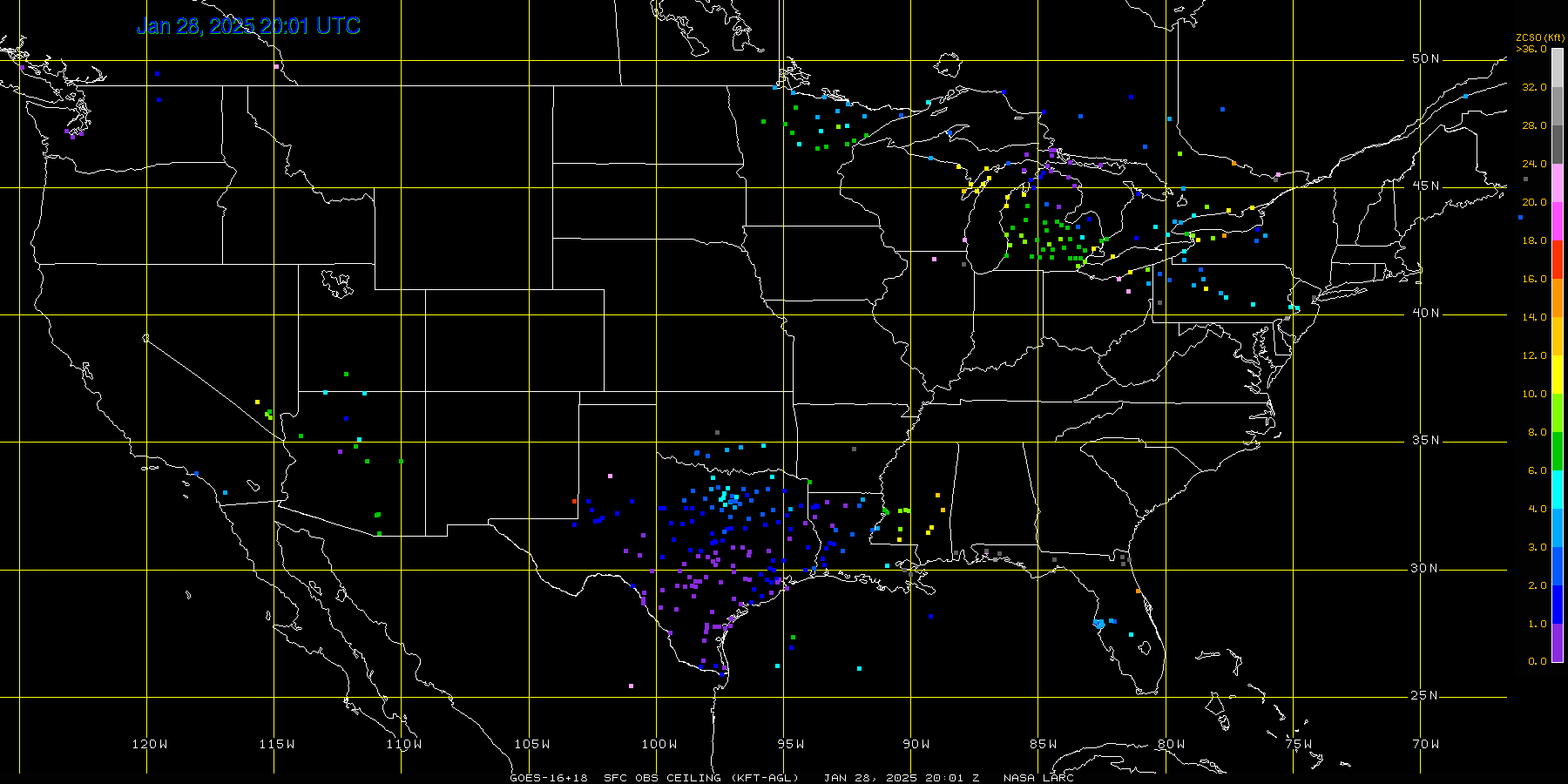The width and height of the screenshot is (1568, 784).
Task: Select the red 16.0–18.0 legend color segment
Action: 1558,260
